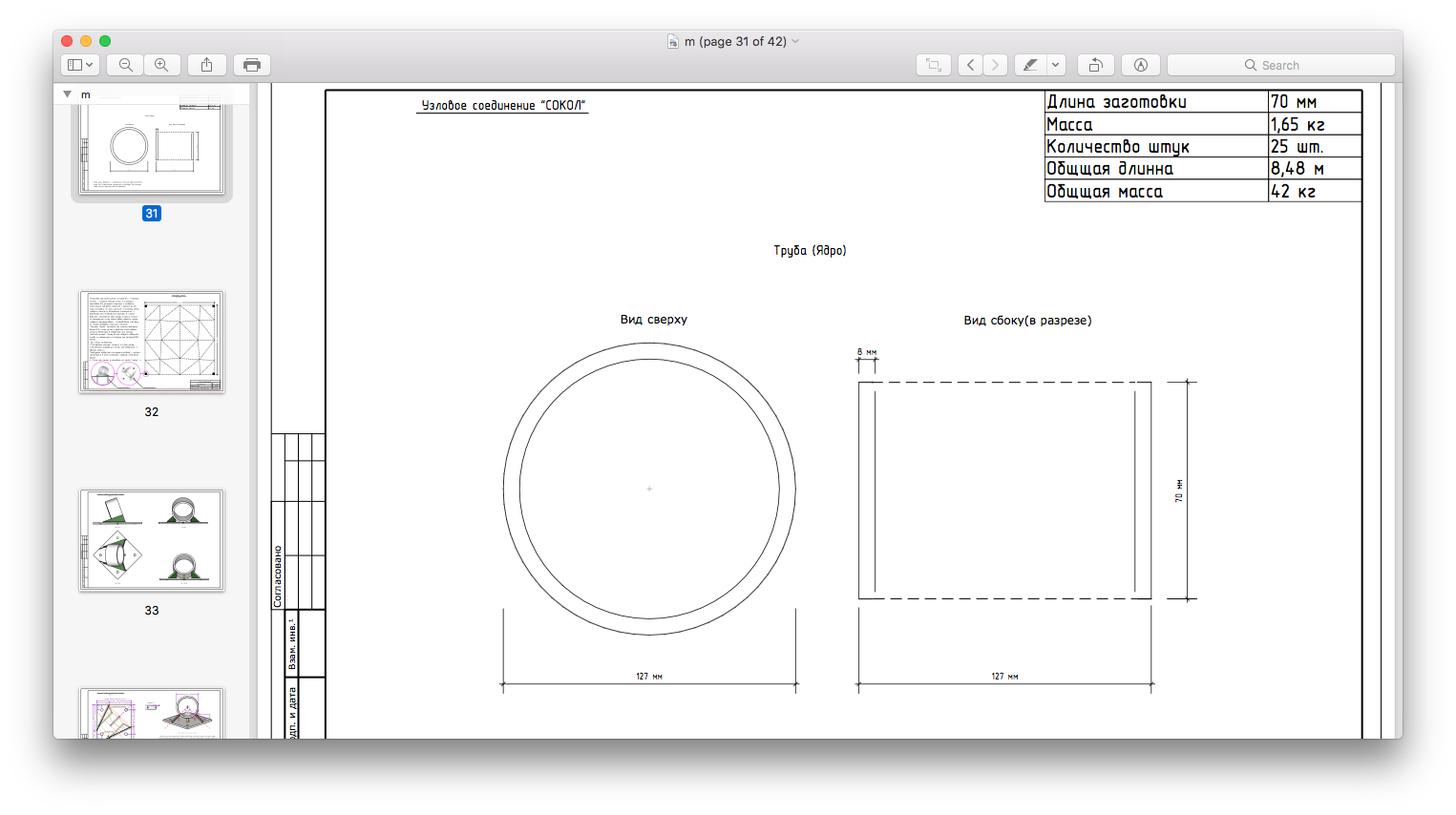Zoom out of the document
Image resolution: width=1456 pixels, height=815 pixels.
tap(125, 65)
